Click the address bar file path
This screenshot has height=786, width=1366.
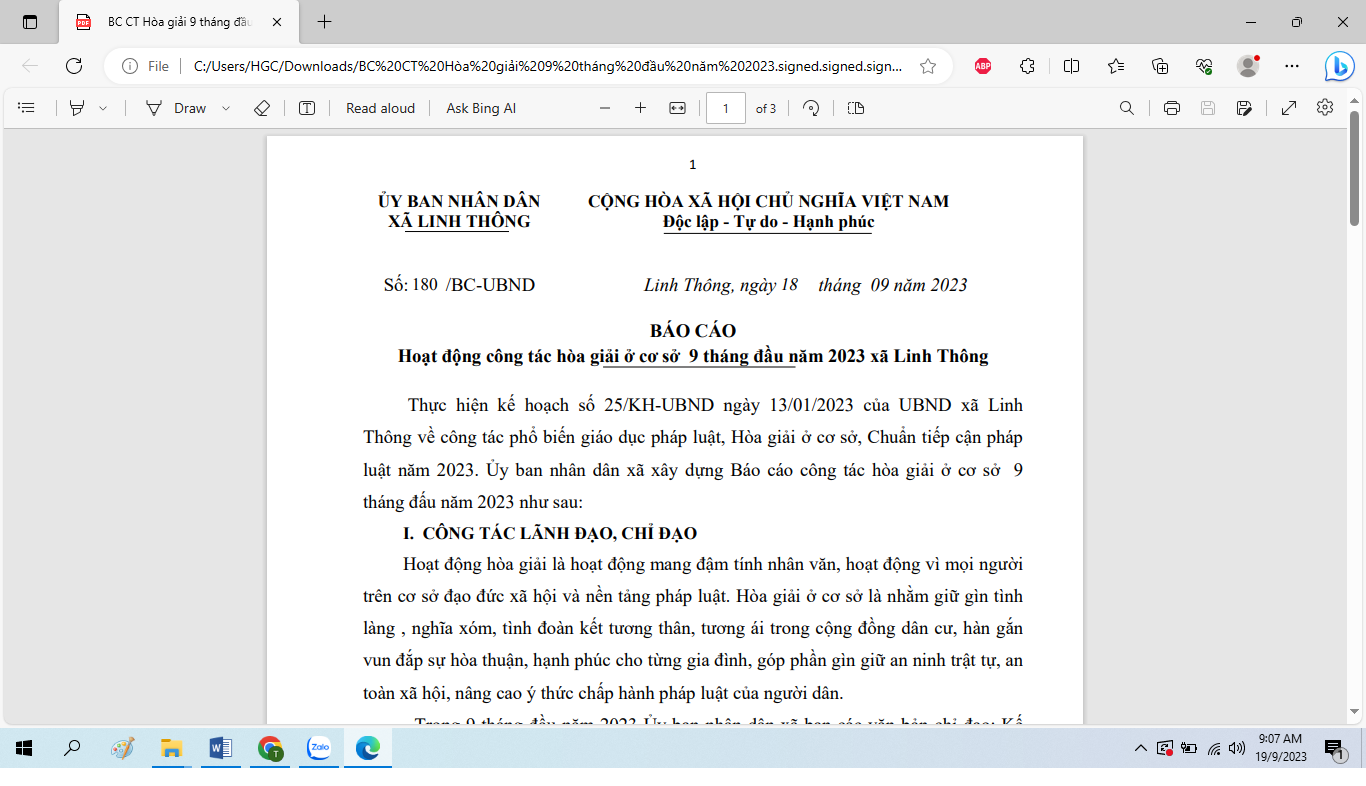[548, 66]
